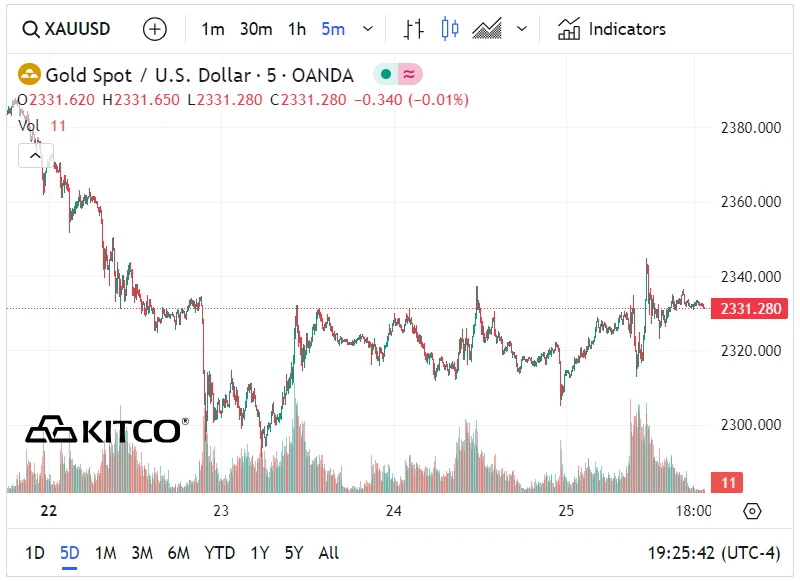Click the 2340.000 price axis label
The image size is (800, 581).
pos(751,276)
